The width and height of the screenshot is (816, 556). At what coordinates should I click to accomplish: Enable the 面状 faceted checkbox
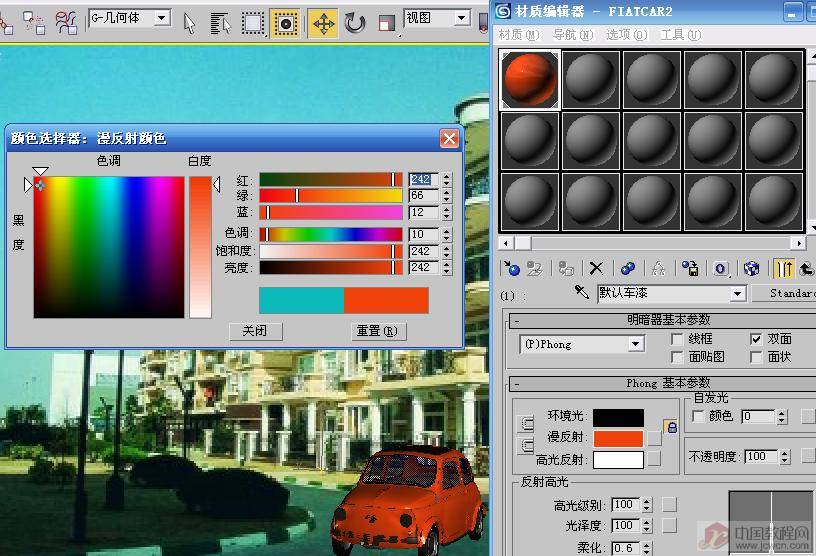[756, 357]
